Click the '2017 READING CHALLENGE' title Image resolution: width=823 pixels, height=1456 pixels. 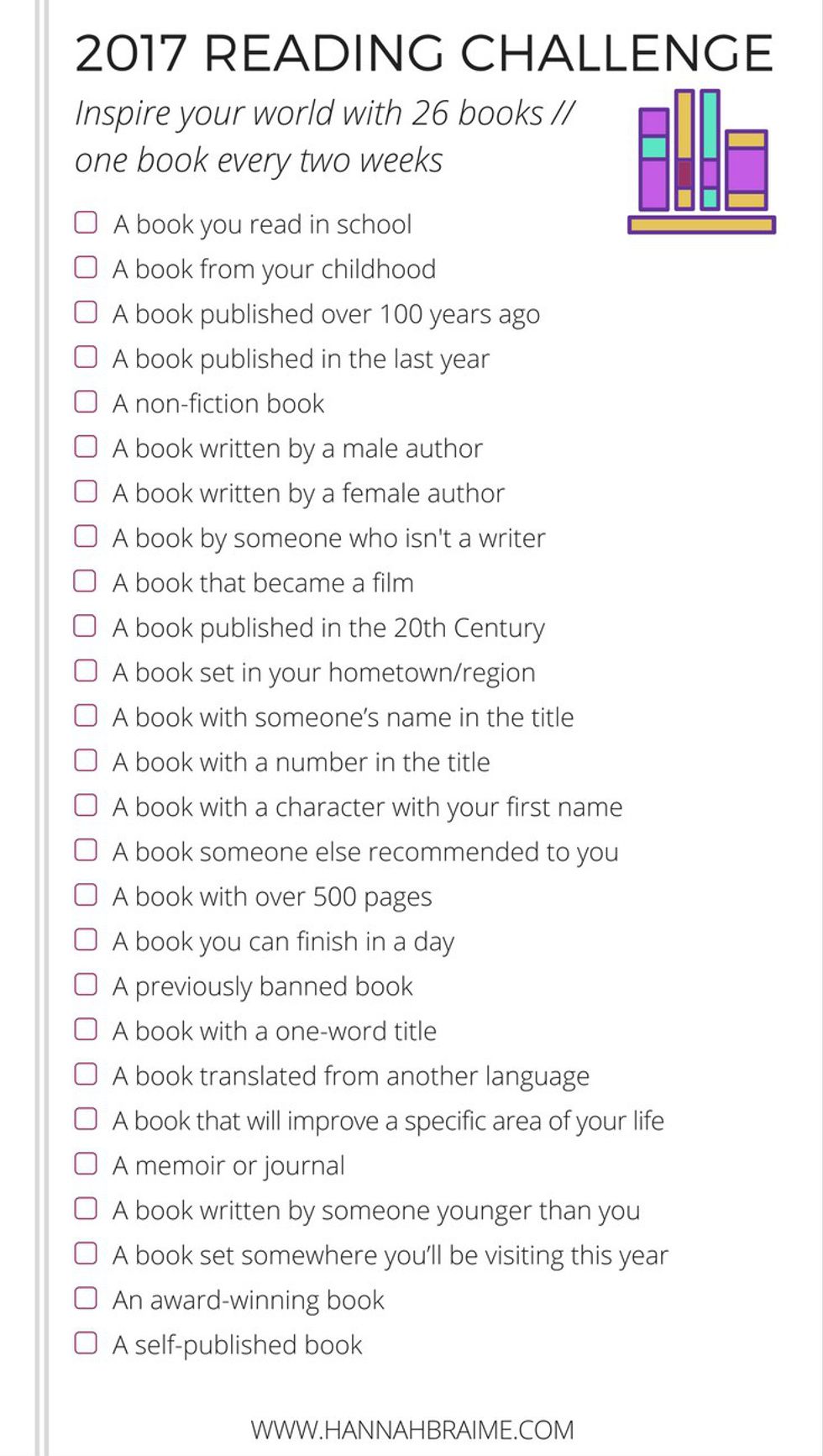[423, 53]
